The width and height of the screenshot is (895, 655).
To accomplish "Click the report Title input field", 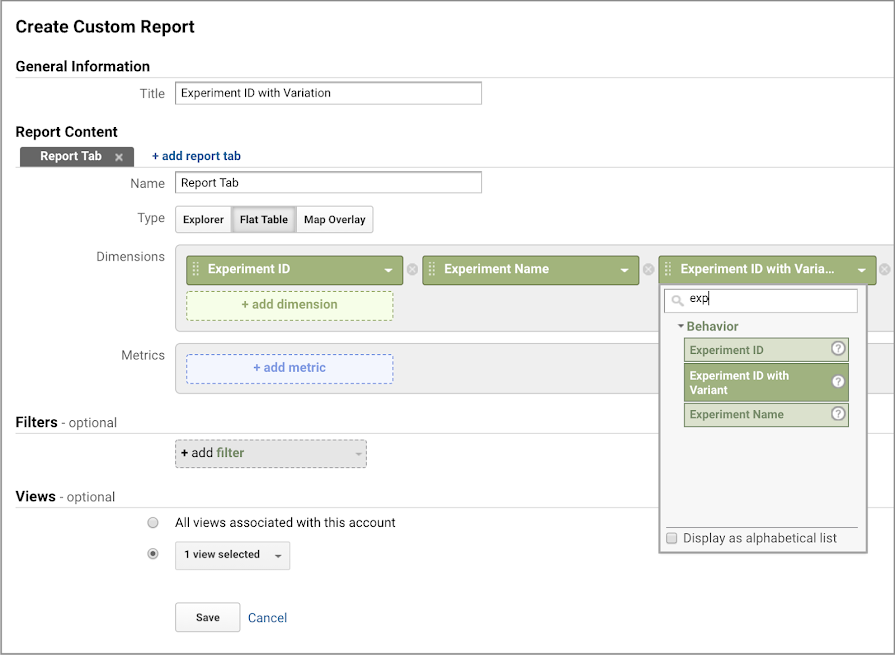I will pyautogui.click(x=328, y=93).
